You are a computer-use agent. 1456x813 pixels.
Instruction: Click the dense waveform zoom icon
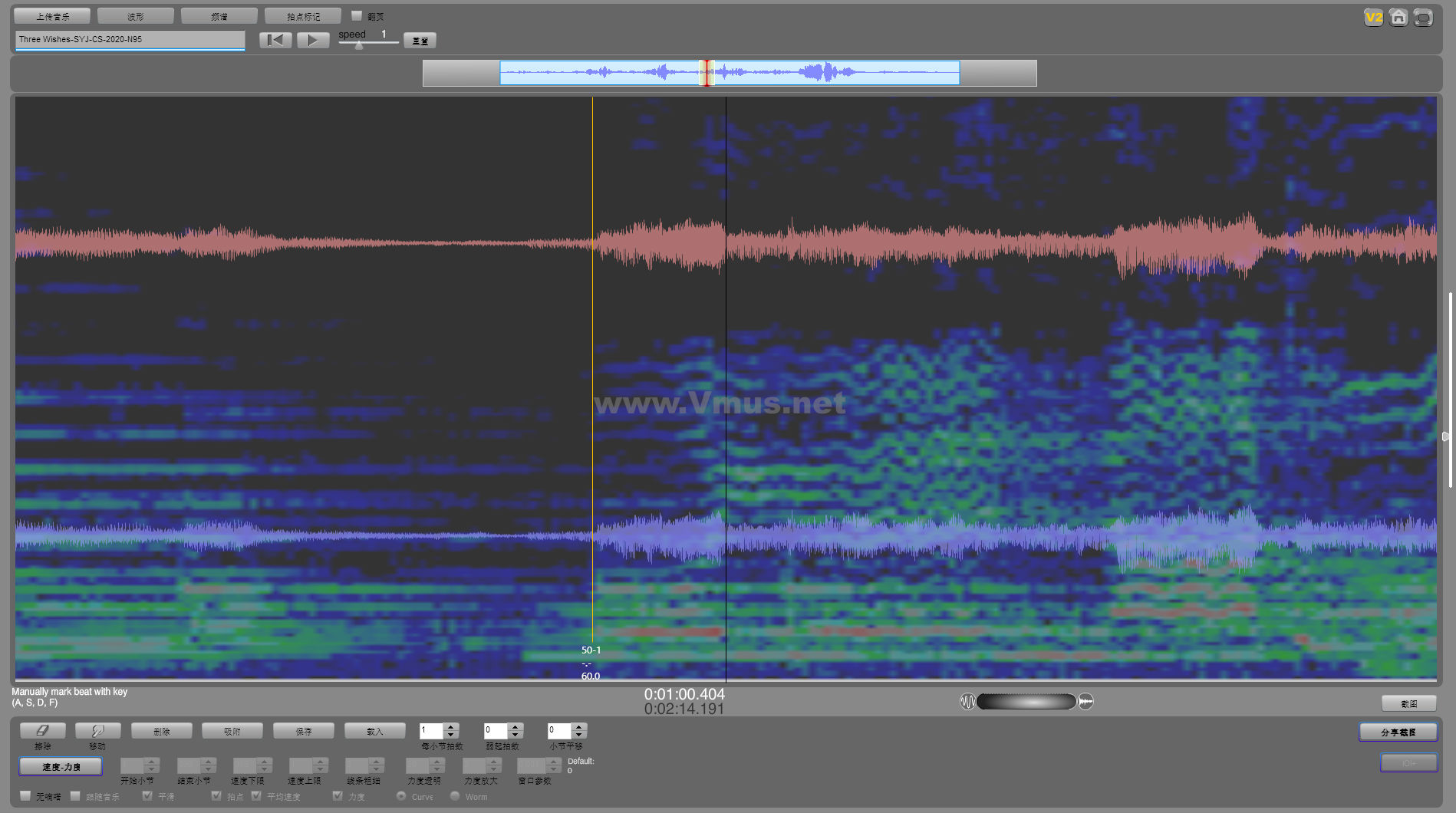[1085, 701]
